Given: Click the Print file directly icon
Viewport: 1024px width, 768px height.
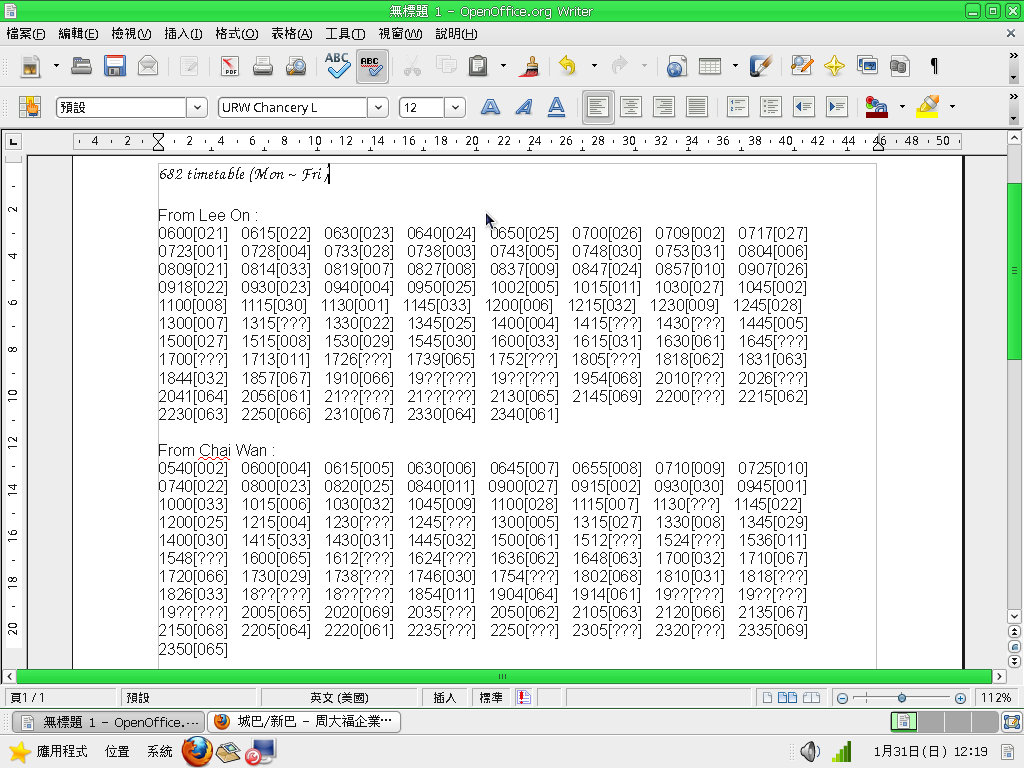Looking at the screenshot, I should click(263, 67).
